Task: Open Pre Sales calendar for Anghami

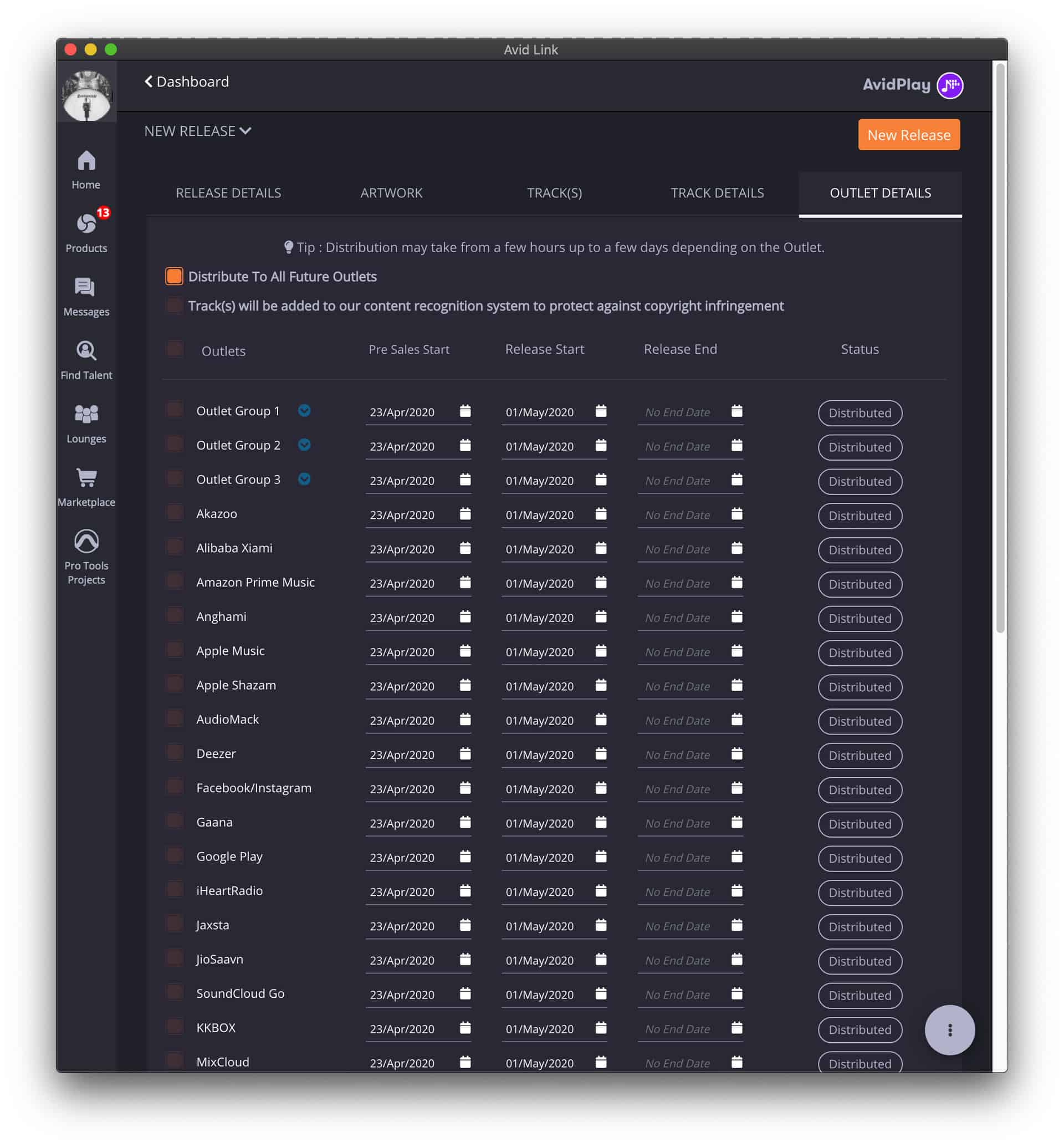Action: coord(465,616)
